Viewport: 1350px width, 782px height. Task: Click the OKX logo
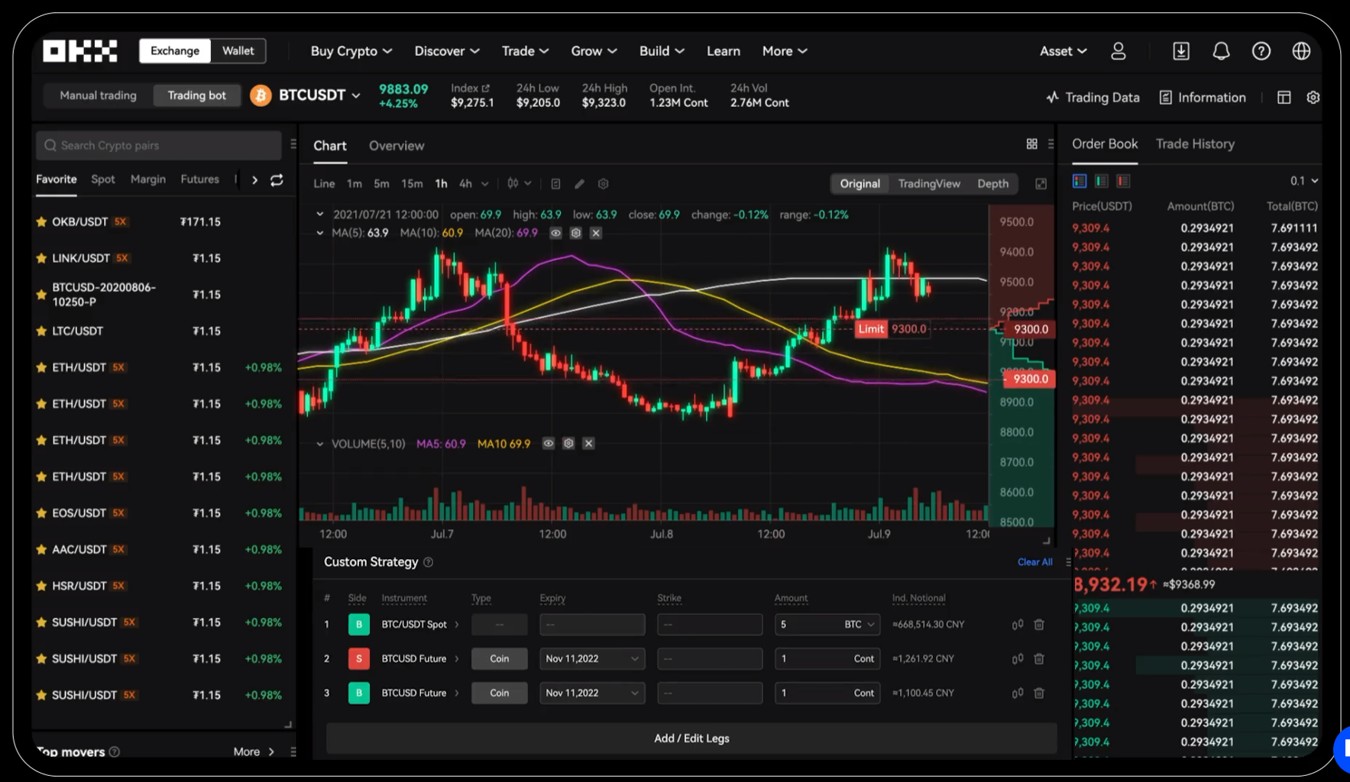click(x=80, y=51)
